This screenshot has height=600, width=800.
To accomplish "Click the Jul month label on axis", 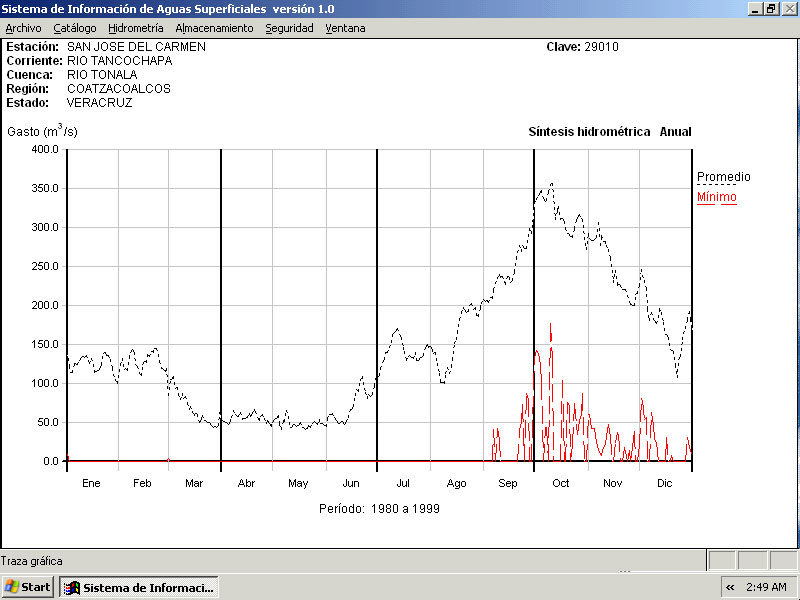I will (405, 483).
